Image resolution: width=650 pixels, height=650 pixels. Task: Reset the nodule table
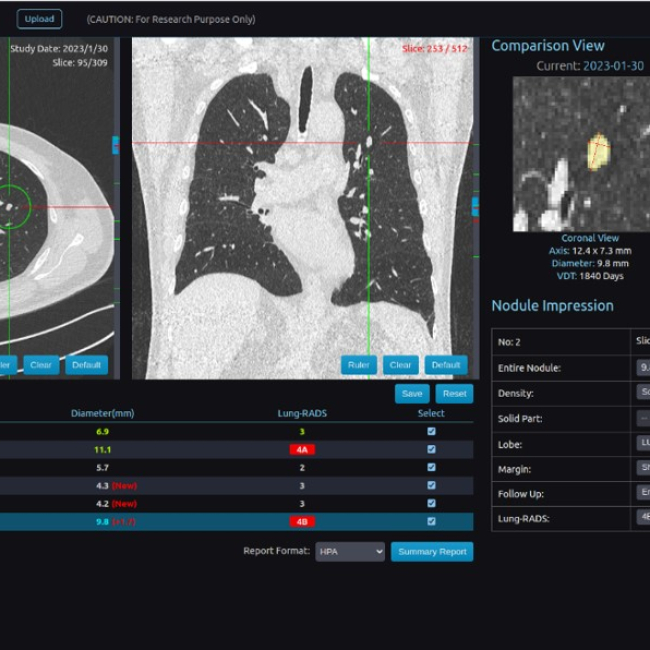coord(455,394)
